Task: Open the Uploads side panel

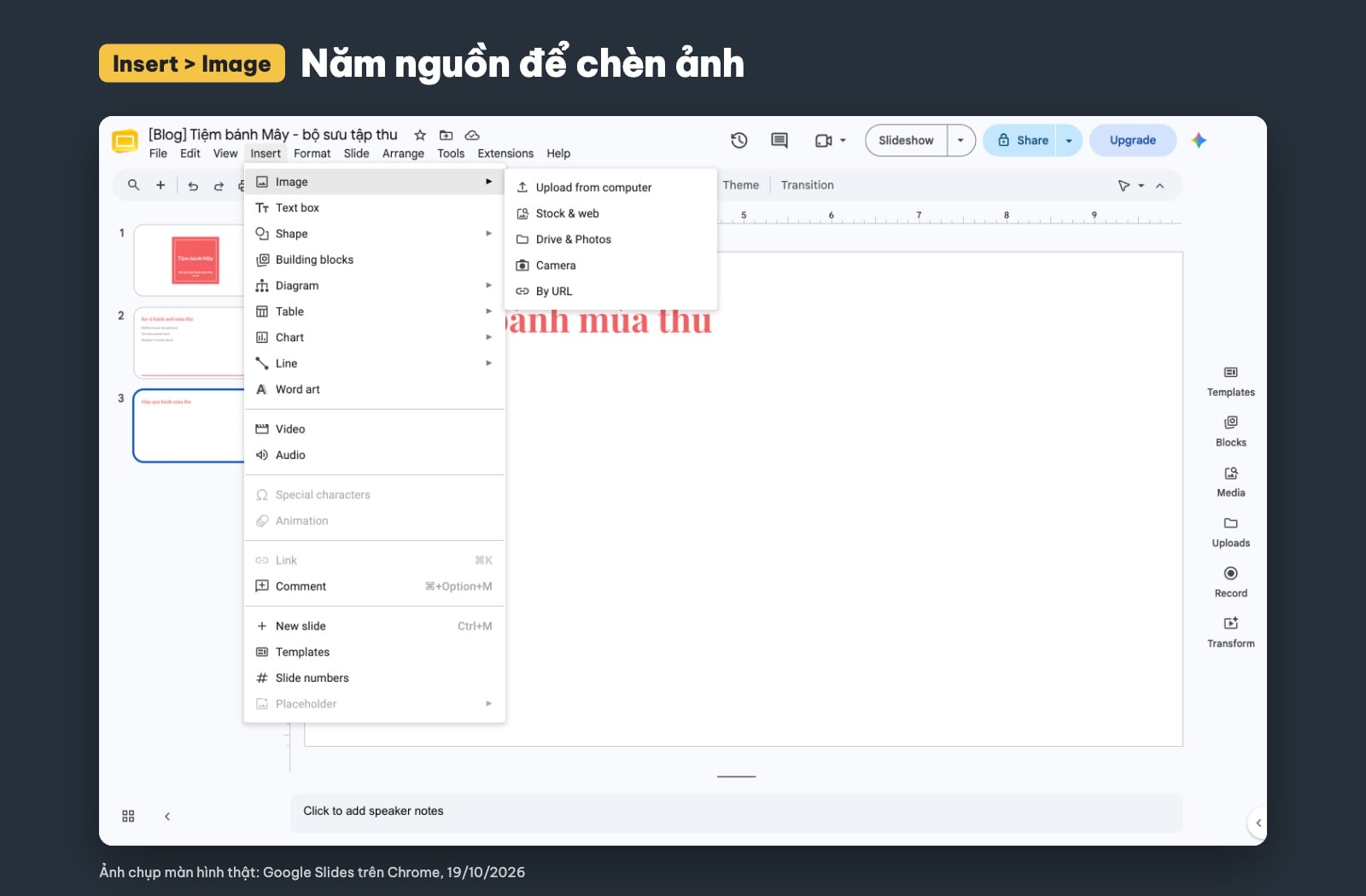Action: tap(1231, 532)
